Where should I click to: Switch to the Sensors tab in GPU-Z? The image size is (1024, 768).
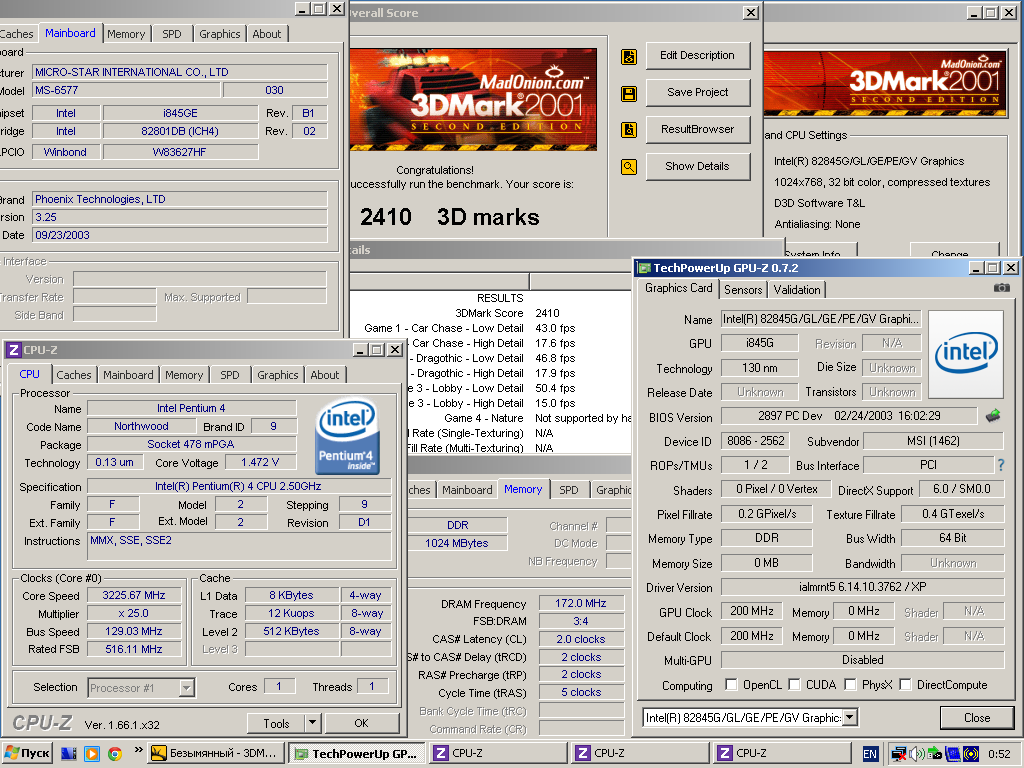coord(743,289)
